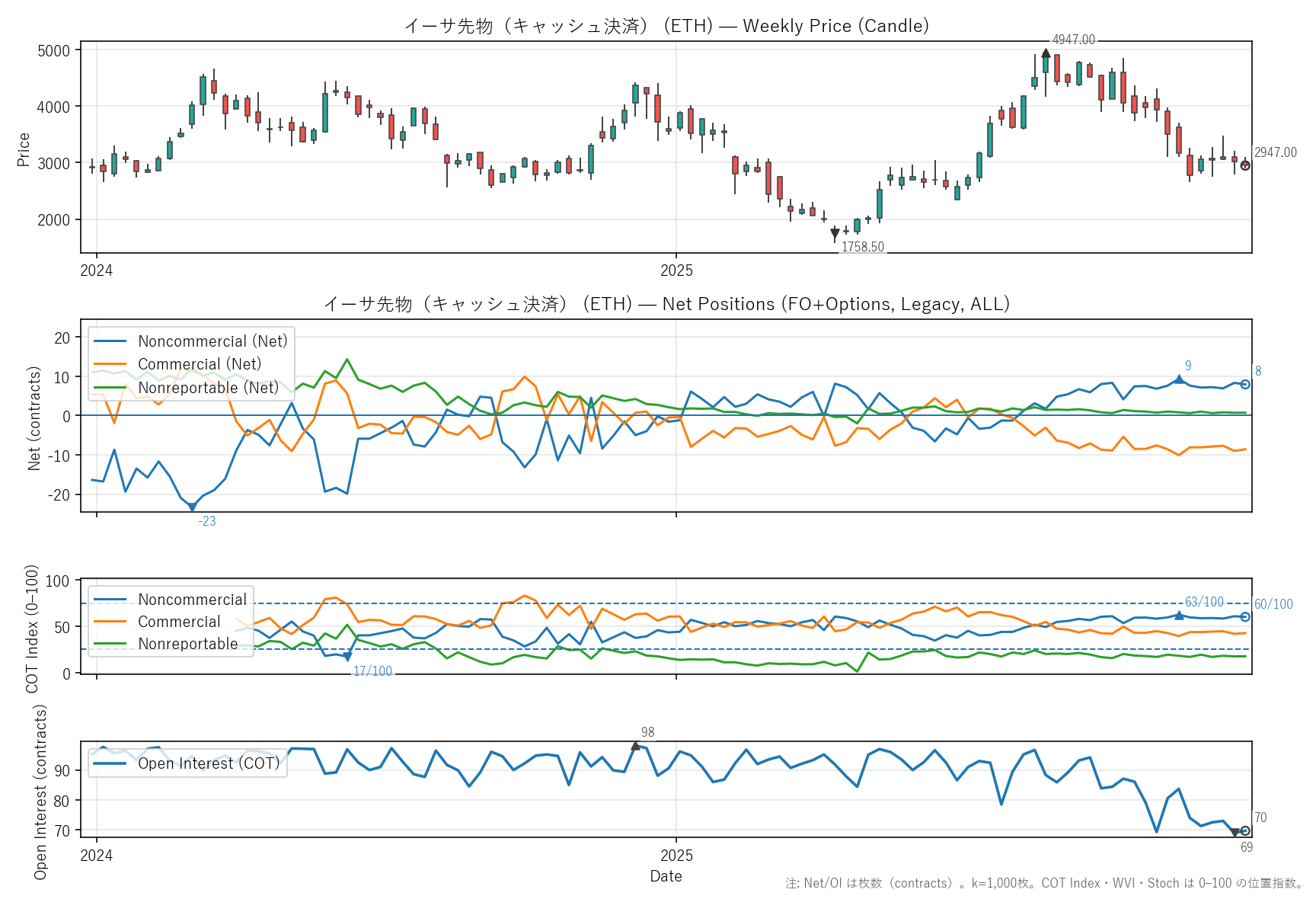Select the Noncommercial net peak triangle labeled 9
1316x899 pixels.
(x=1179, y=379)
